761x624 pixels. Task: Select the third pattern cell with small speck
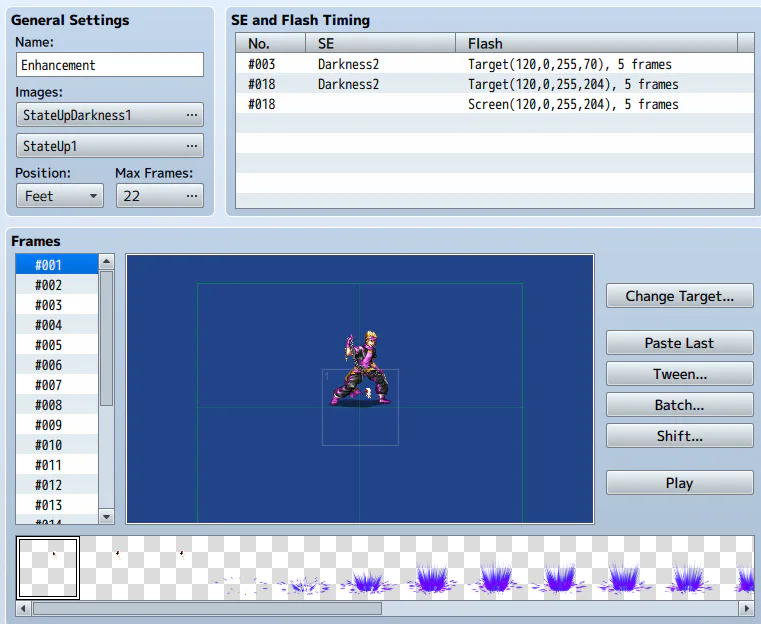coord(176,568)
